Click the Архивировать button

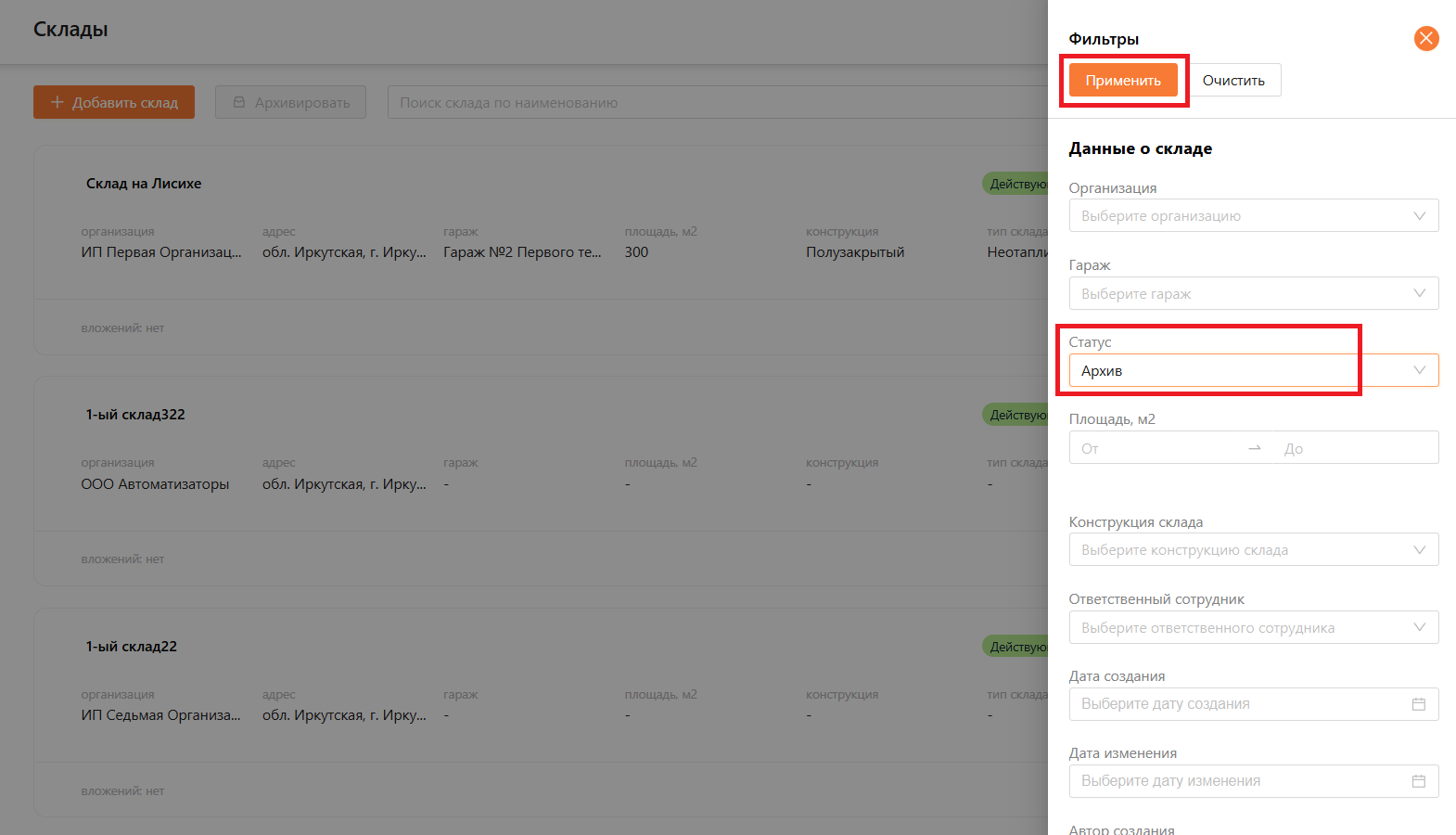(x=290, y=102)
